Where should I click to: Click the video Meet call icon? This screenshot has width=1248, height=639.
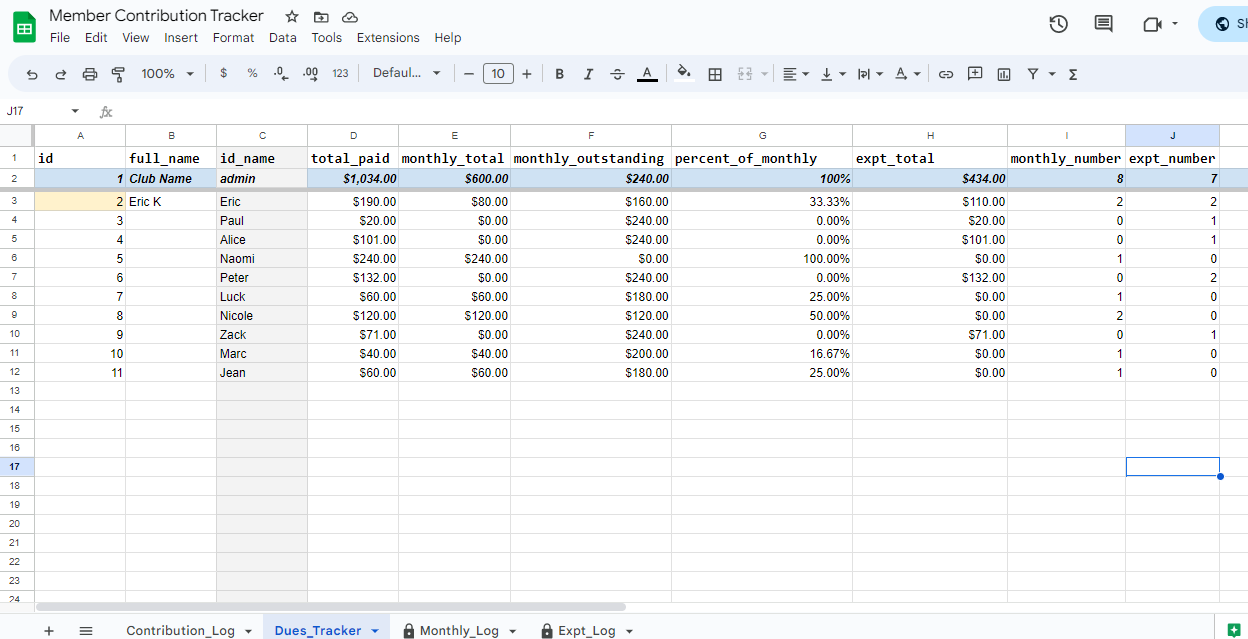pos(1152,24)
